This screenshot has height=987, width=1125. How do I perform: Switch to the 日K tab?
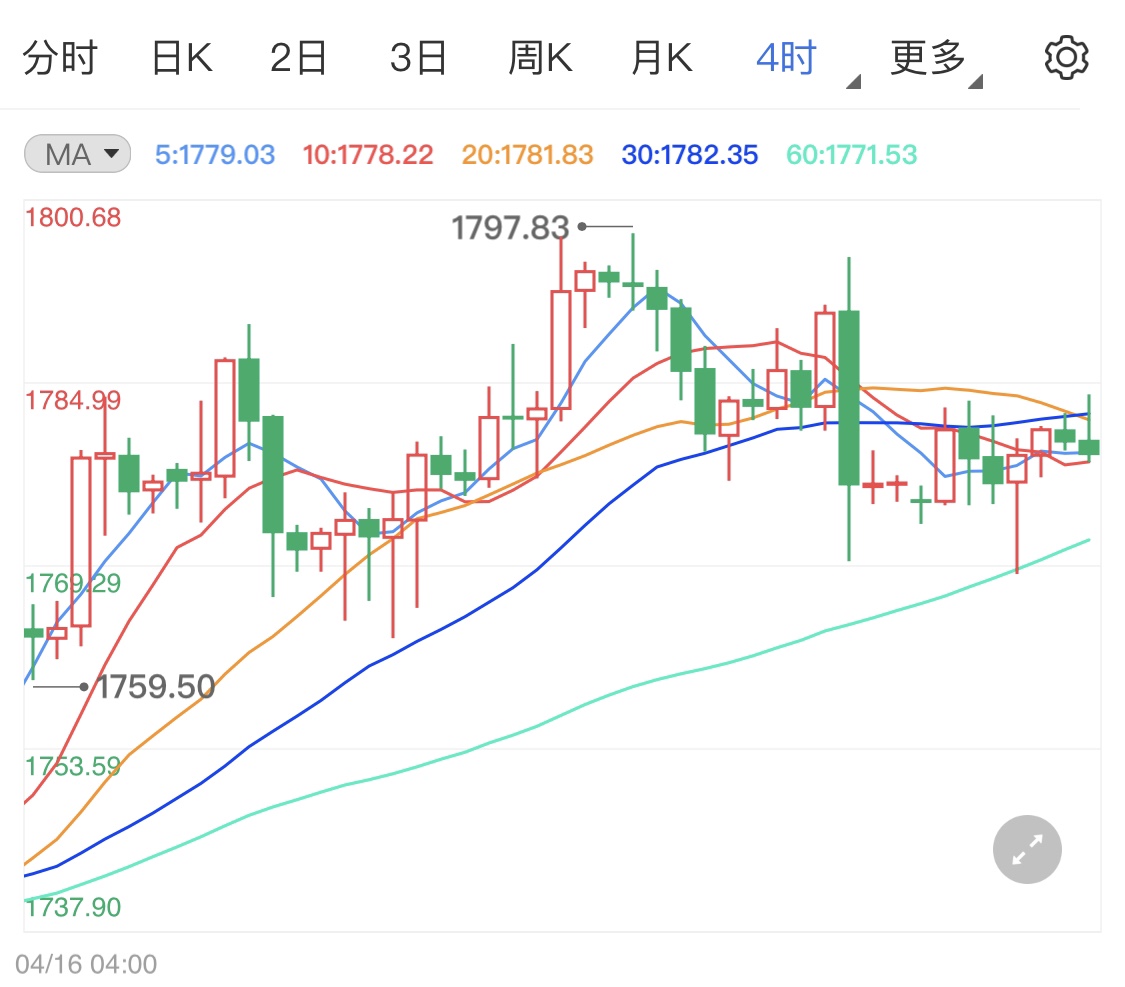pyautogui.click(x=182, y=57)
